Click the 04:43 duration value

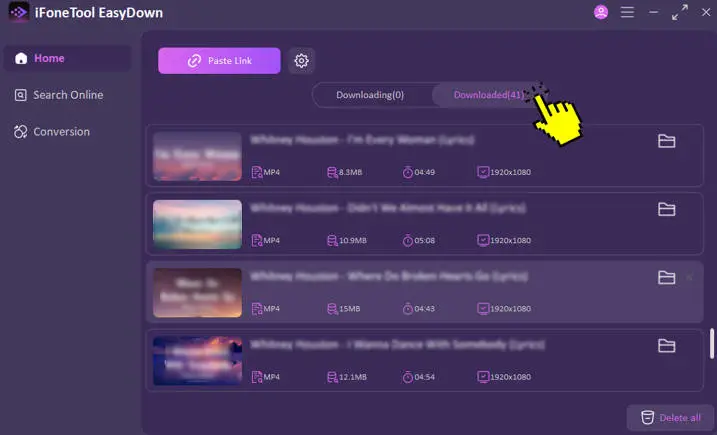424,309
